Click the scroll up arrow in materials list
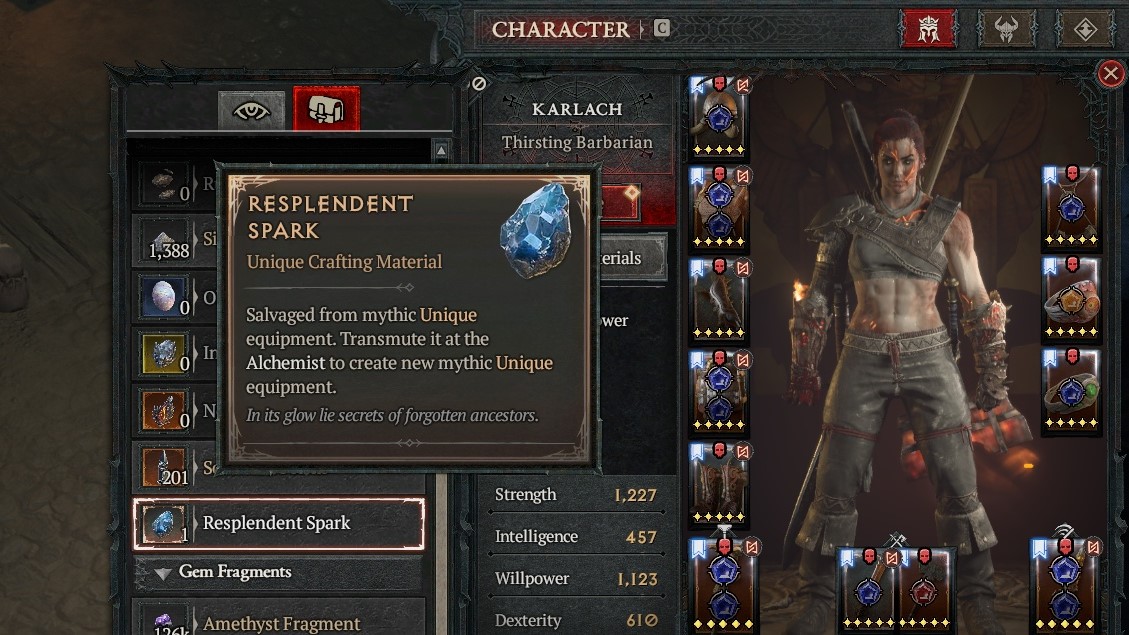Viewport: 1129px width, 635px height. [x=441, y=150]
